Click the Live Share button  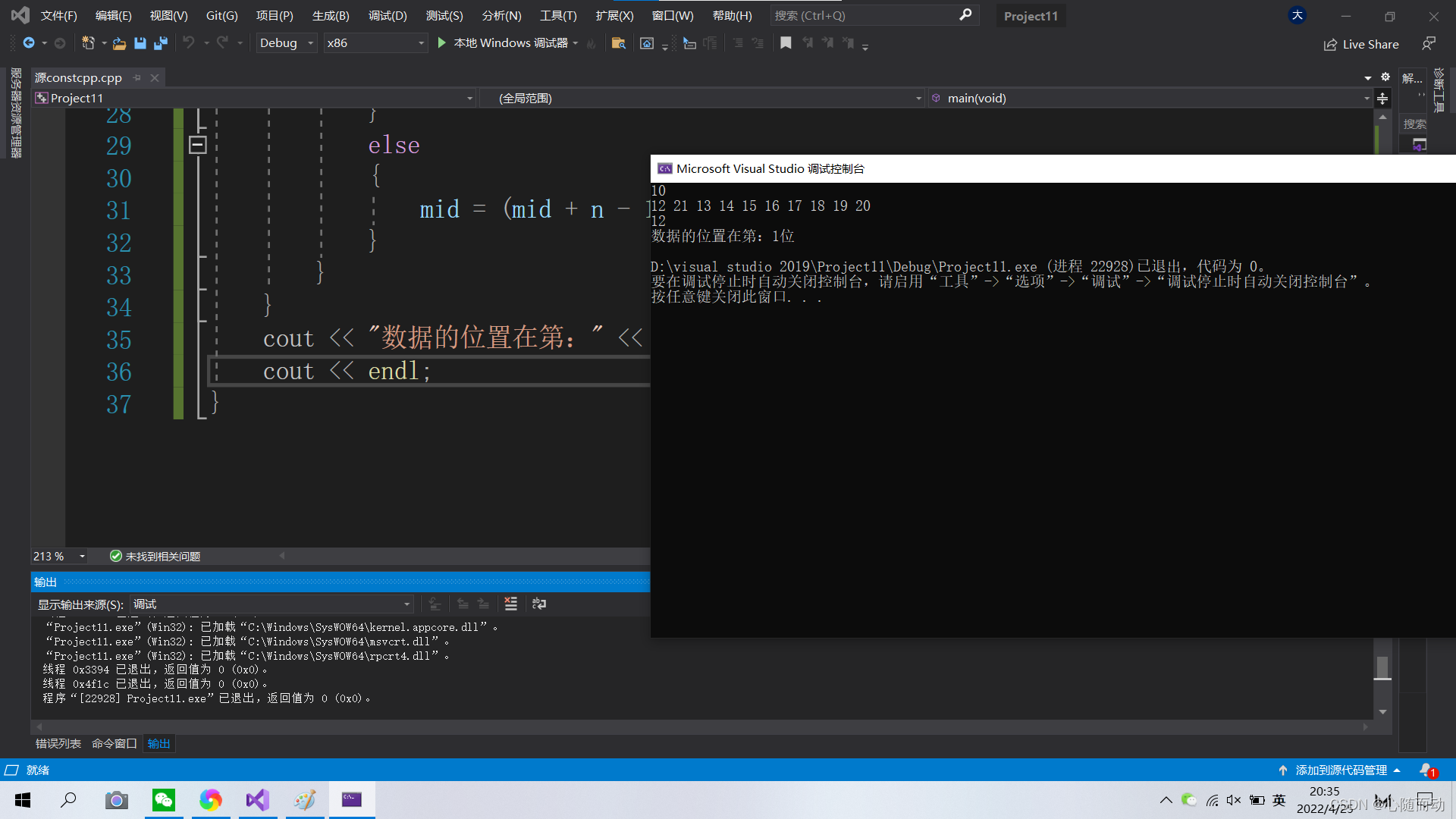pyautogui.click(x=1361, y=44)
